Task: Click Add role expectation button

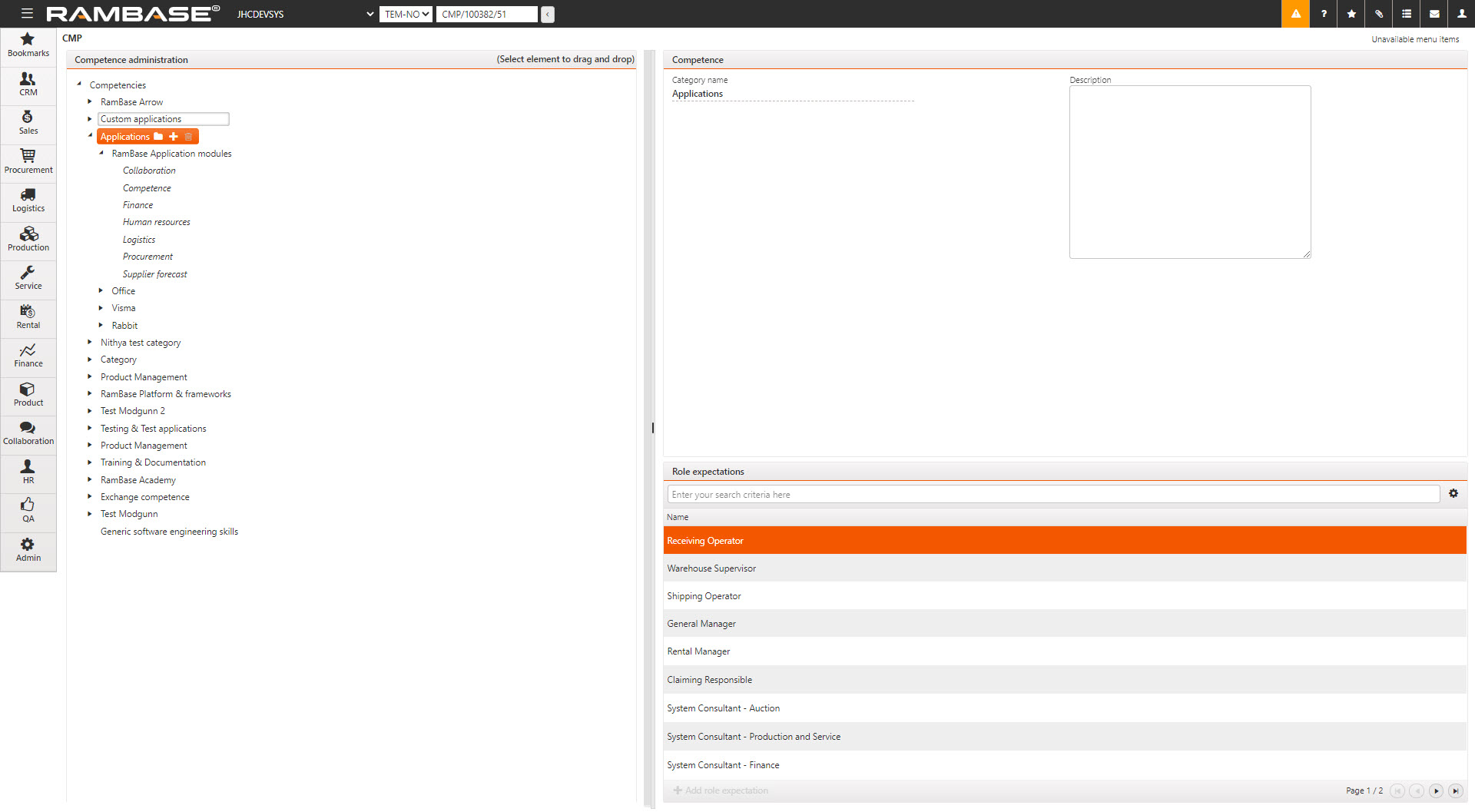Action: pyautogui.click(x=721, y=790)
